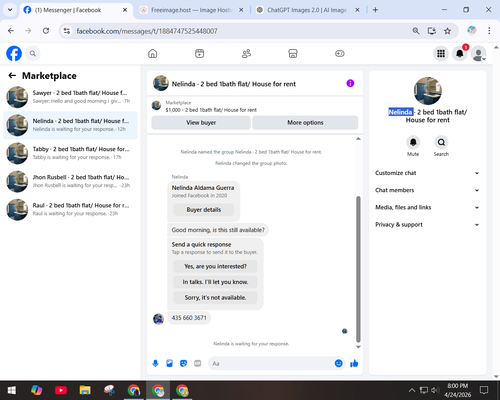This screenshot has height=400, width=500.
Task: Expand the Chat members section
Action: click(427, 190)
